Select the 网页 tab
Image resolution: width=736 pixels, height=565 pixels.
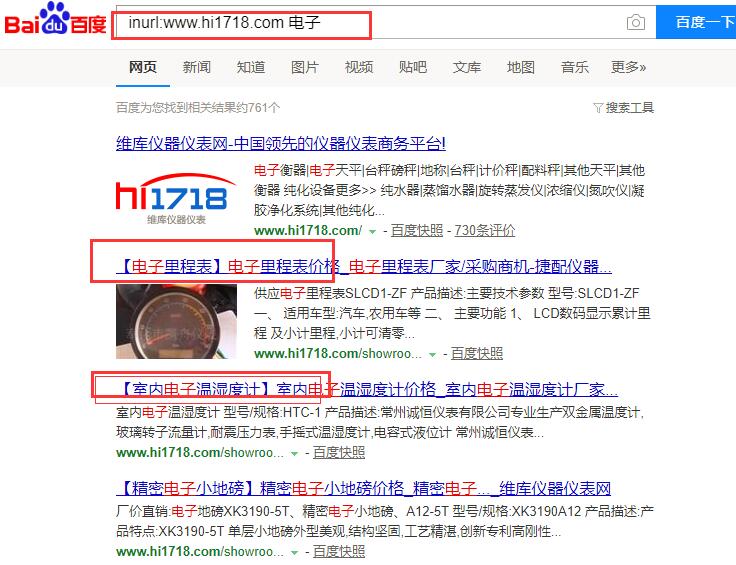click(x=143, y=67)
